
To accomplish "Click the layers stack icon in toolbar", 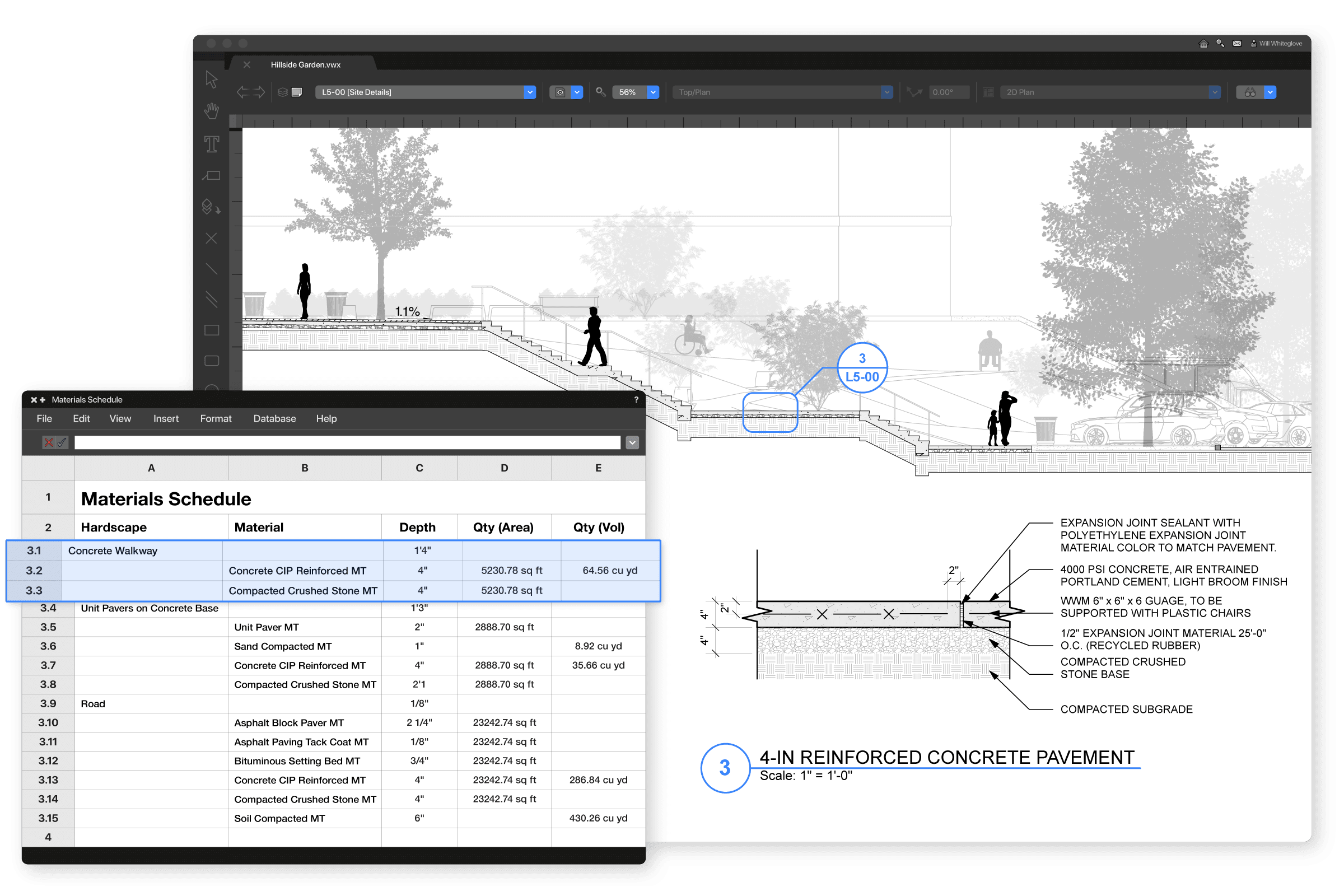I will pos(282,92).
